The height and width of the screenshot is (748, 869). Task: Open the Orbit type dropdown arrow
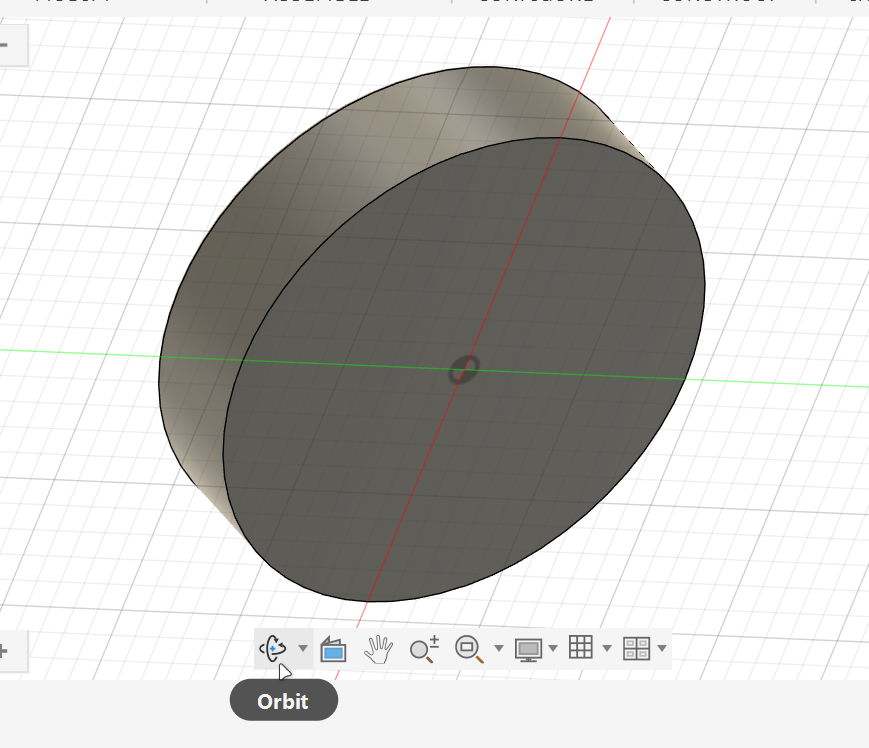(x=303, y=648)
